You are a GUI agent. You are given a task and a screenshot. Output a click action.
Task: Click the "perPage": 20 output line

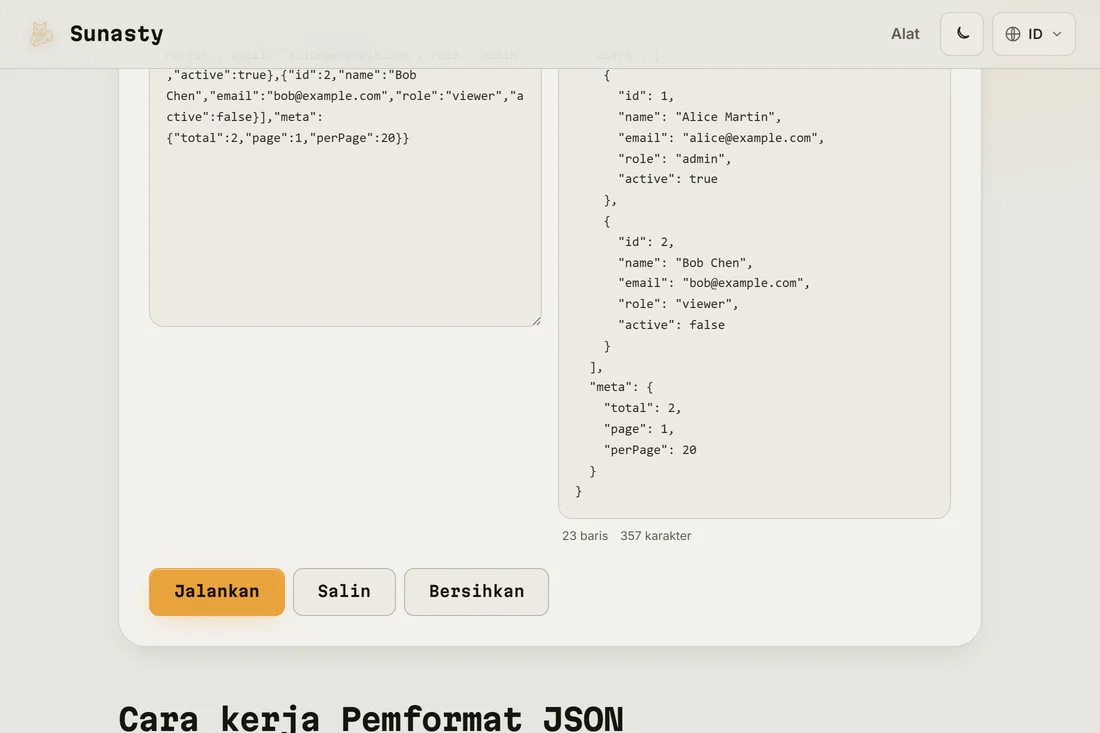click(x=650, y=450)
